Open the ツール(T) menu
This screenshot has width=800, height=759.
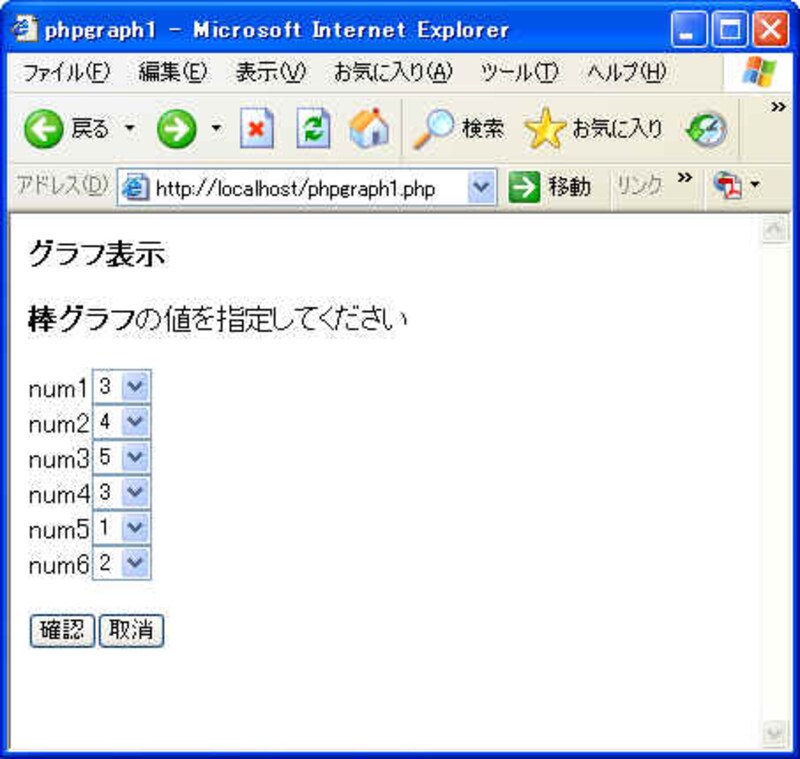(x=519, y=72)
